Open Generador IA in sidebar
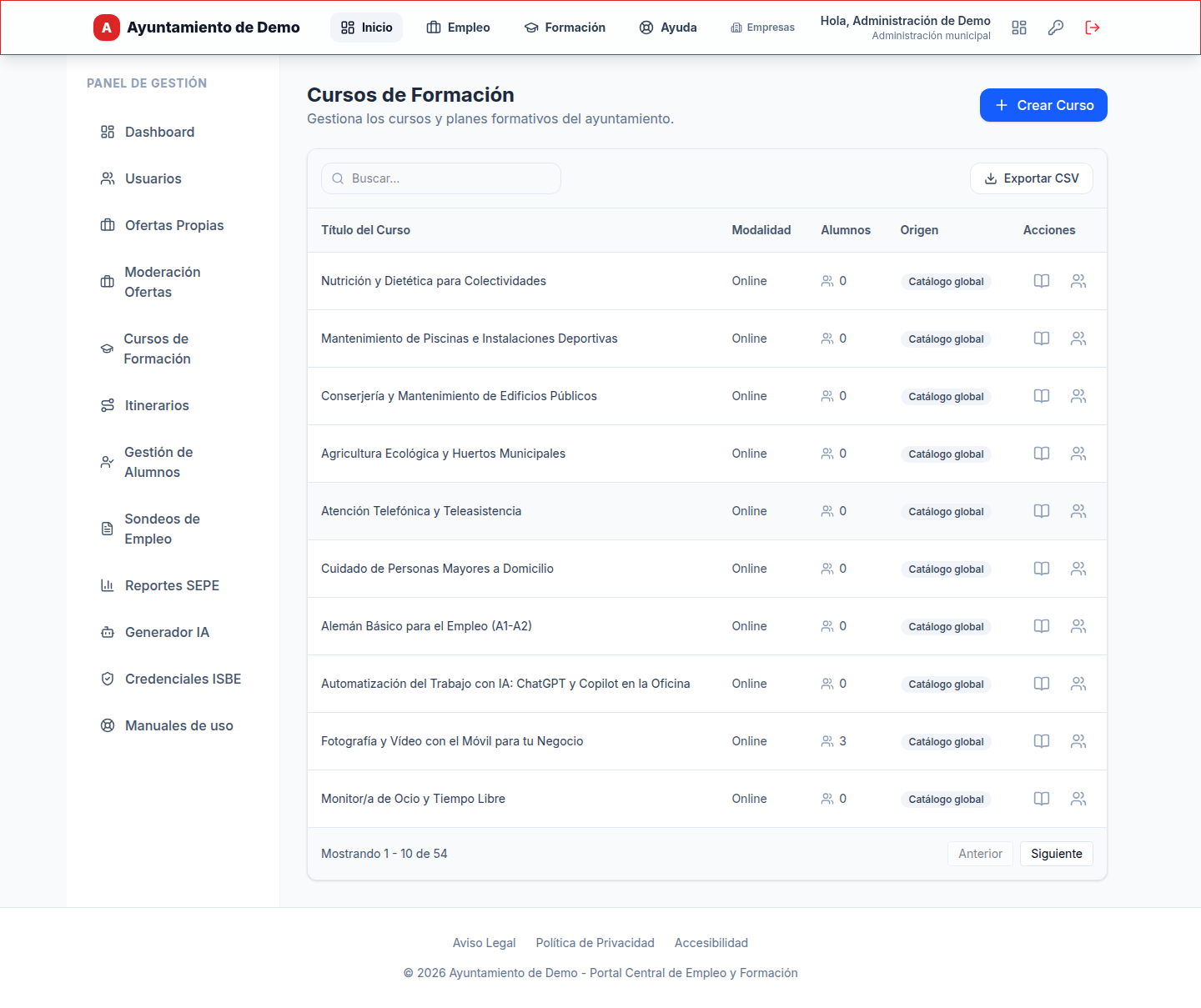 coord(173,632)
